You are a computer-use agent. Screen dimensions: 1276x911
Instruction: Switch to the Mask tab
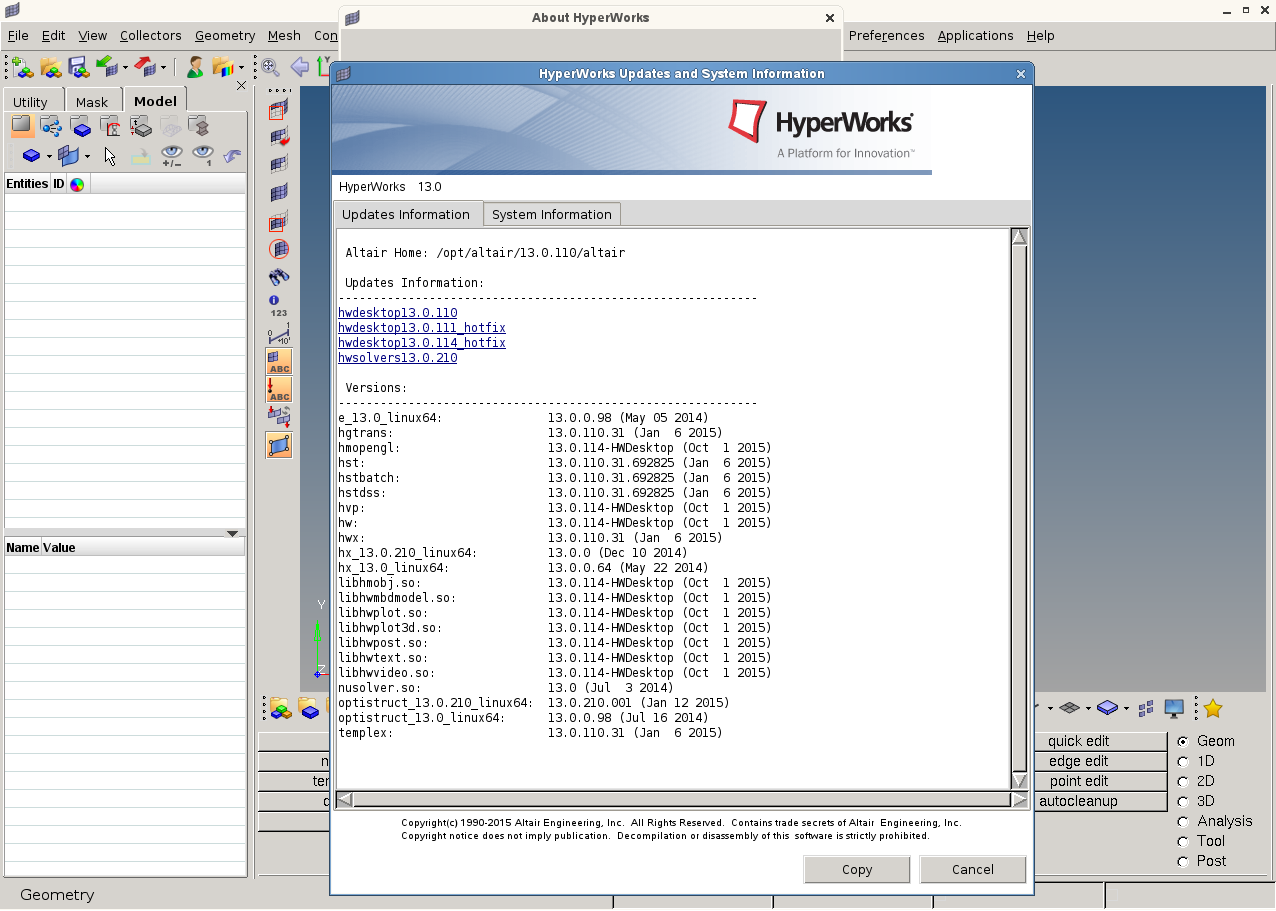[x=92, y=101]
